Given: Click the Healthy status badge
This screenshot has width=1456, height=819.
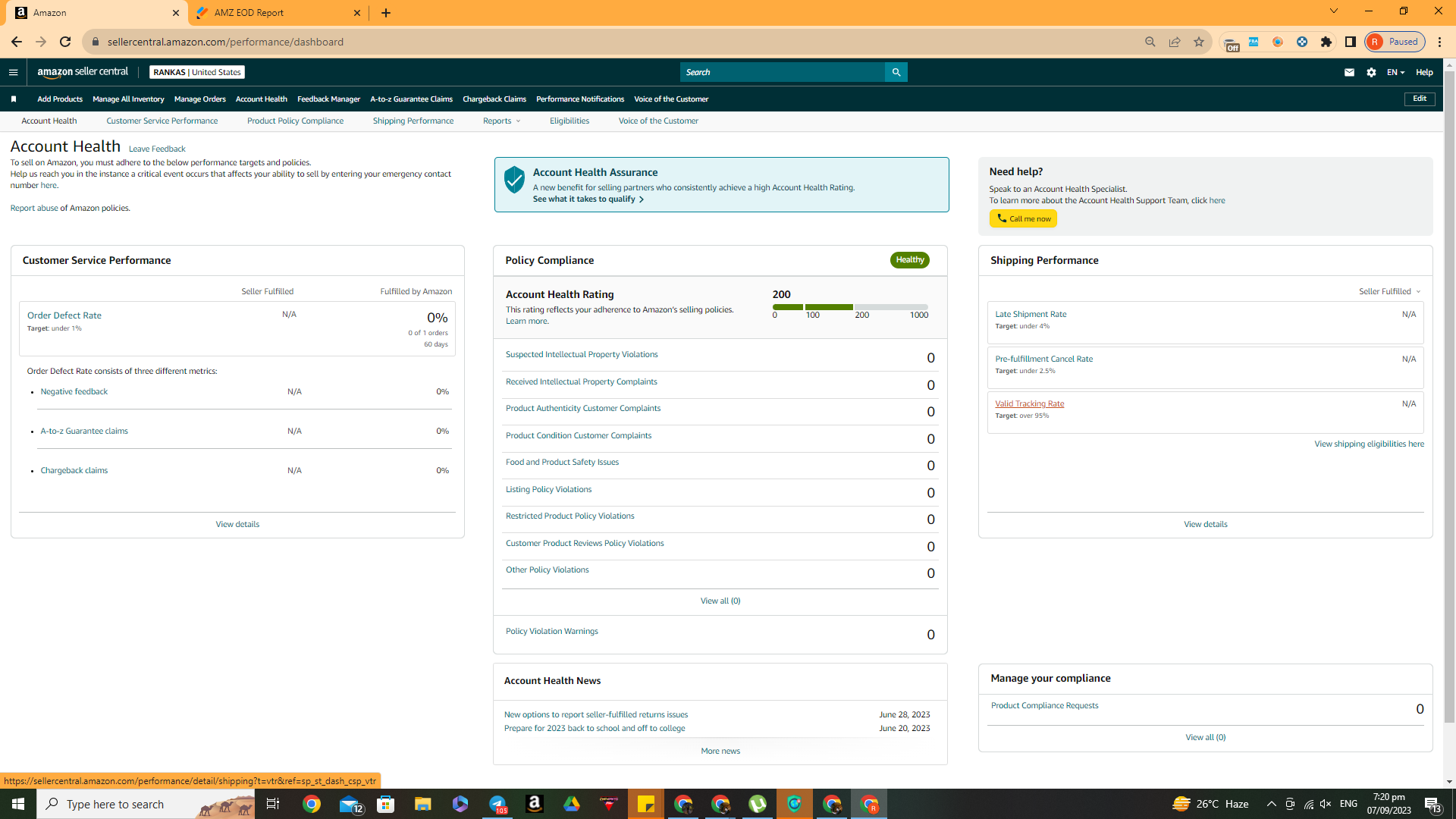Looking at the screenshot, I should pos(910,260).
